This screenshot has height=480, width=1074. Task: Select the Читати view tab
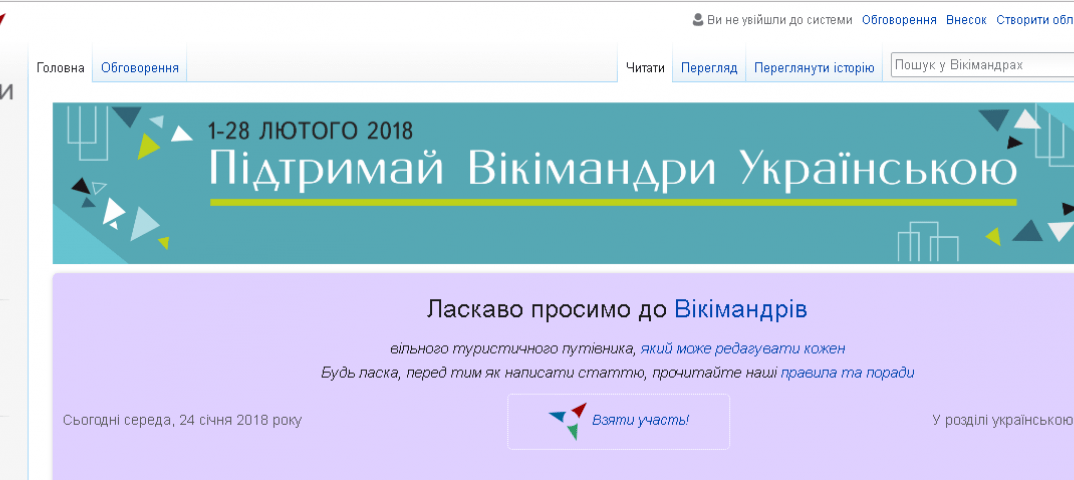pyautogui.click(x=645, y=68)
